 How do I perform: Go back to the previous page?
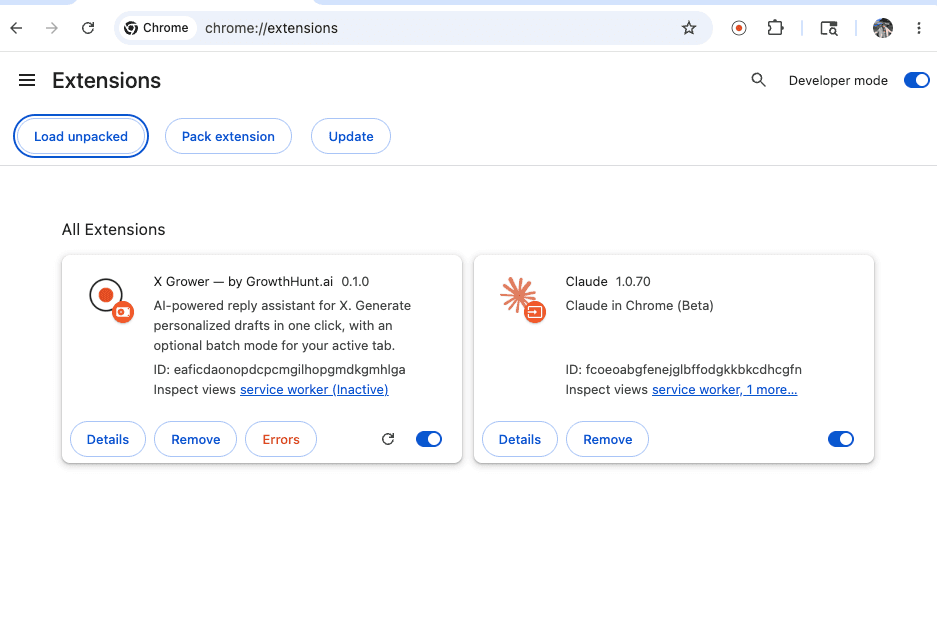16,28
